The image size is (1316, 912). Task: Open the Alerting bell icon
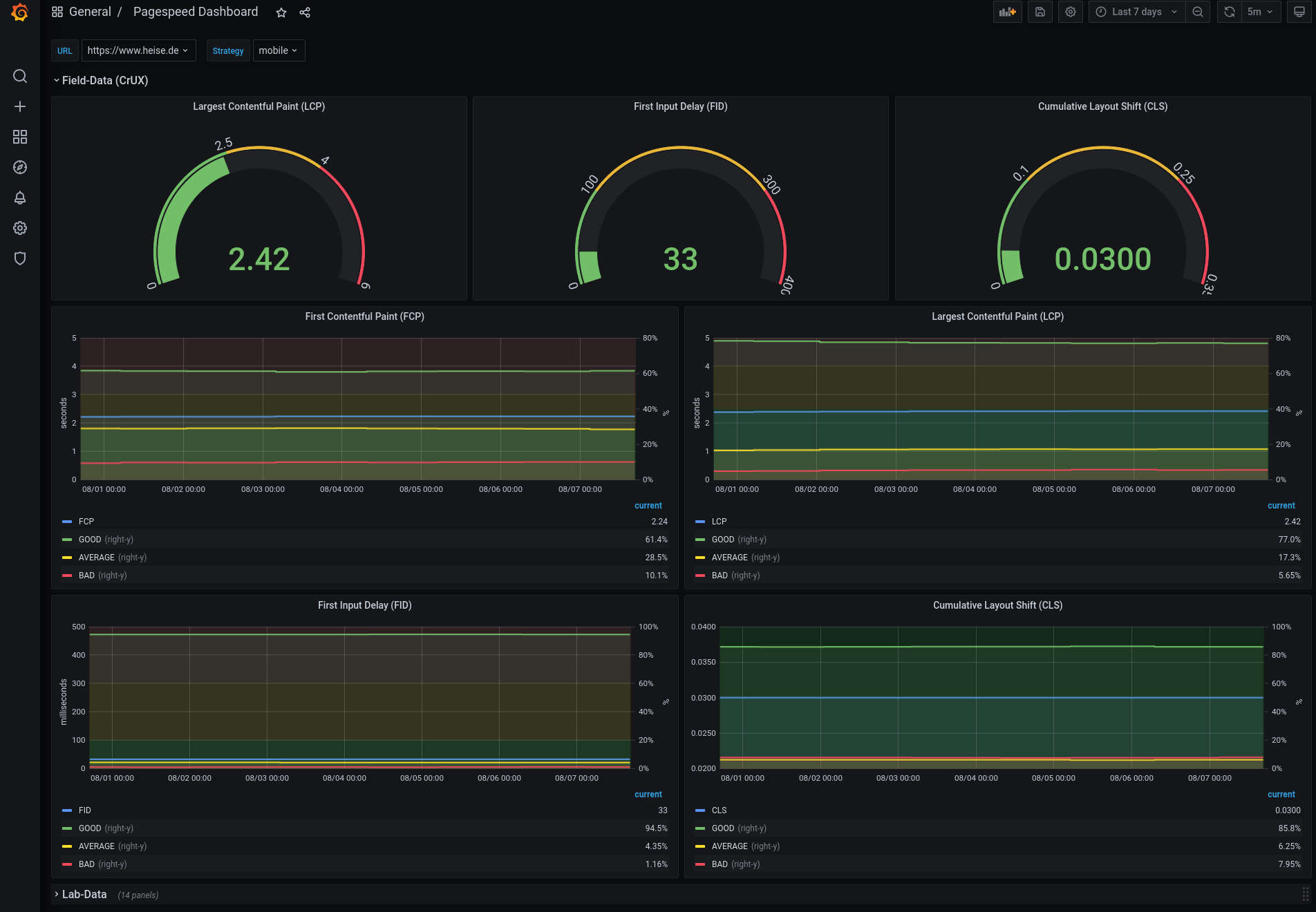[x=20, y=198]
